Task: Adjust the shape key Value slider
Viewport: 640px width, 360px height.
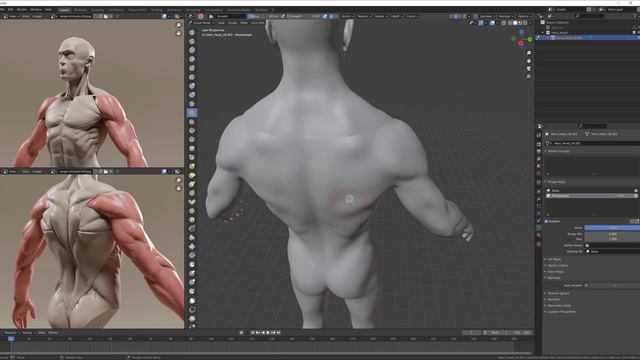Action: pos(612,227)
